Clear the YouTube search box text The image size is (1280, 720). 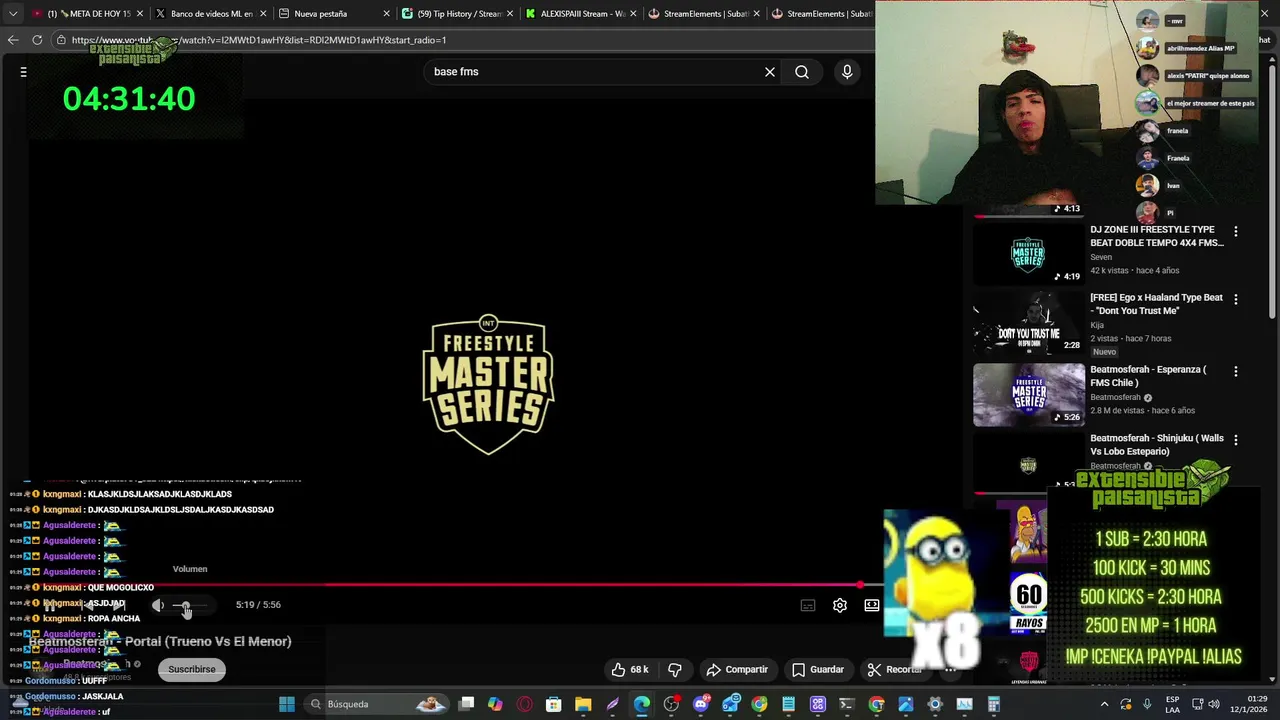click(x=770, y=72)
